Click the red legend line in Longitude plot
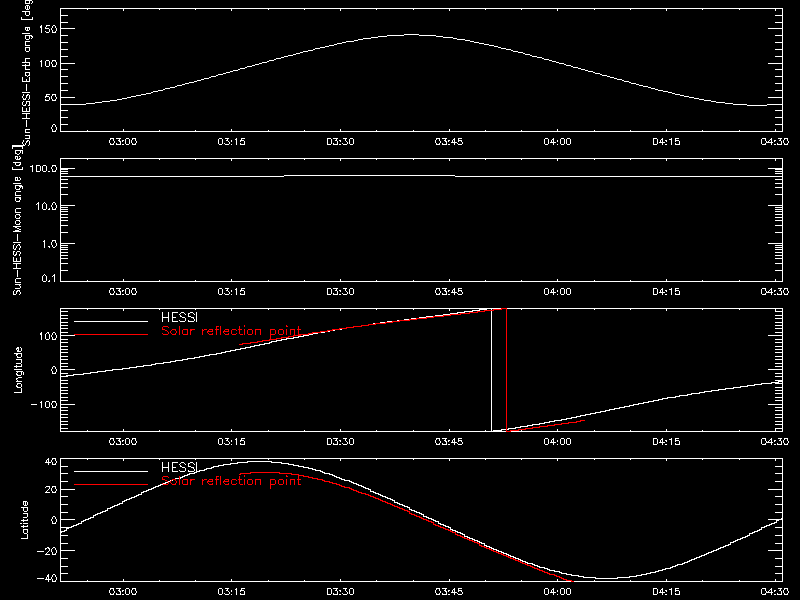800x600 pixels. (111, 335)
